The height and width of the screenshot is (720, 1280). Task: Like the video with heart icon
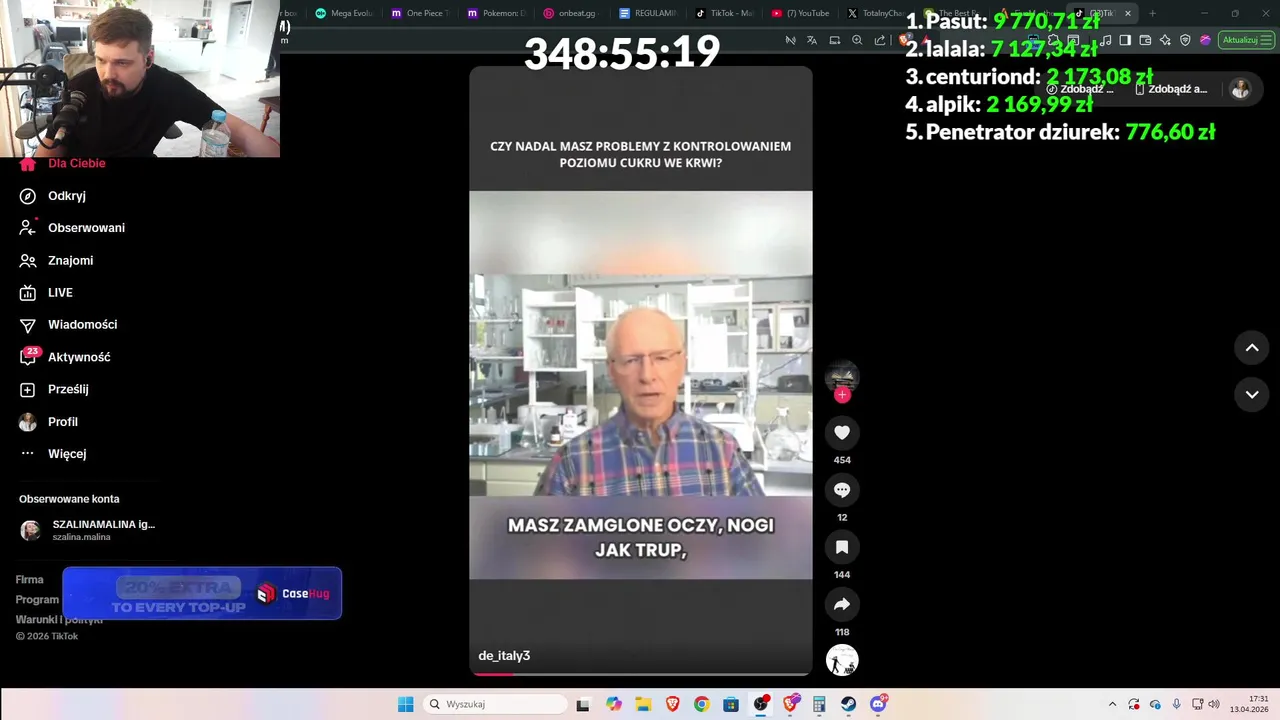point(842,432)
